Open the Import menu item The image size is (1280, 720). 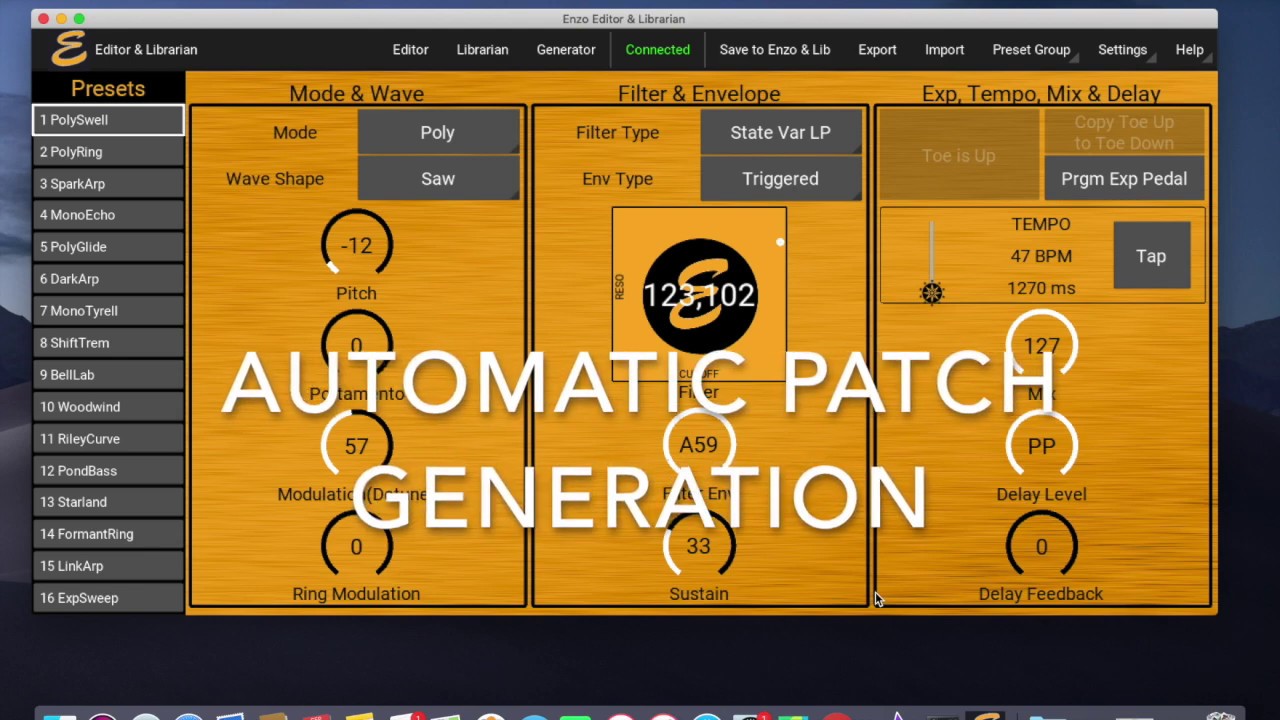(944, 49)
